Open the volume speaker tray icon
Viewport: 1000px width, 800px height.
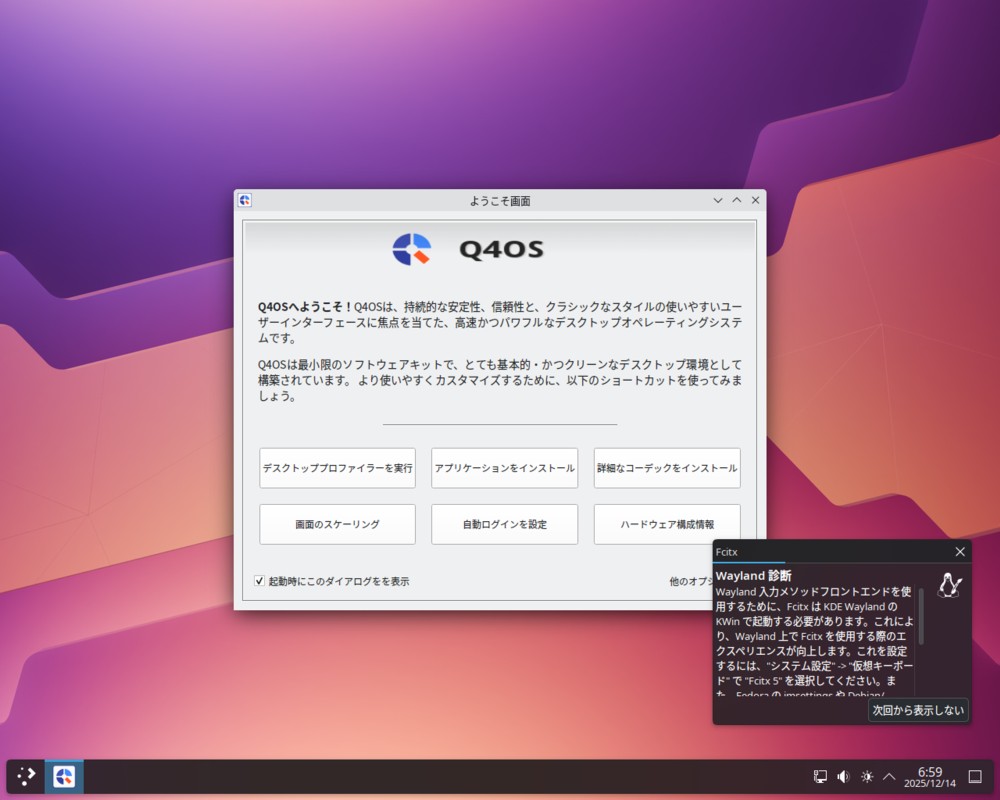[x=843, y=776]
